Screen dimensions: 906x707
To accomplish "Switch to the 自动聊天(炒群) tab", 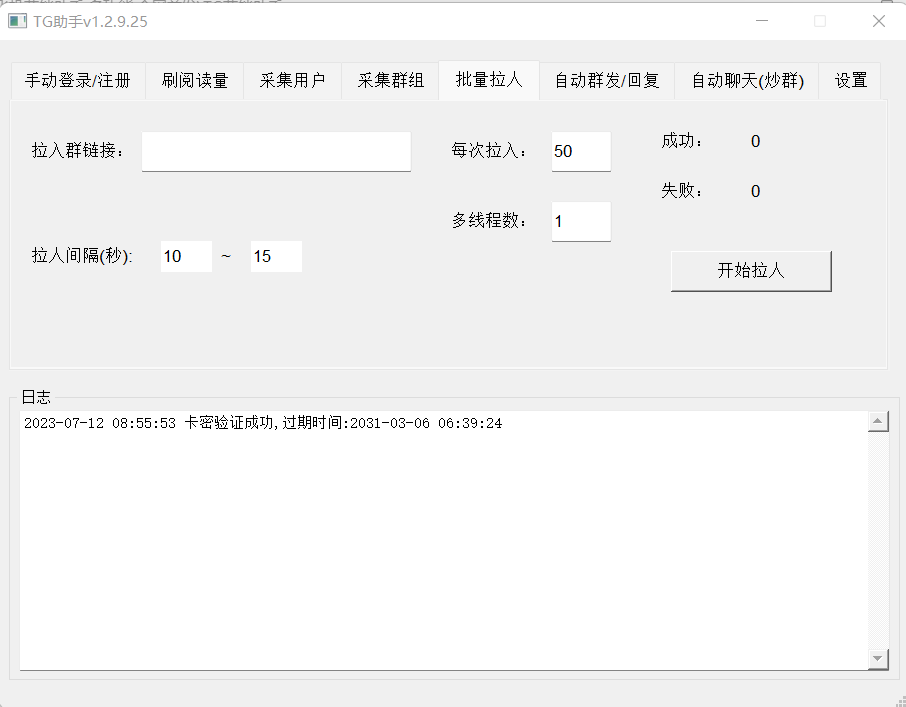I will pyautogui.click(x=747, y=81).
